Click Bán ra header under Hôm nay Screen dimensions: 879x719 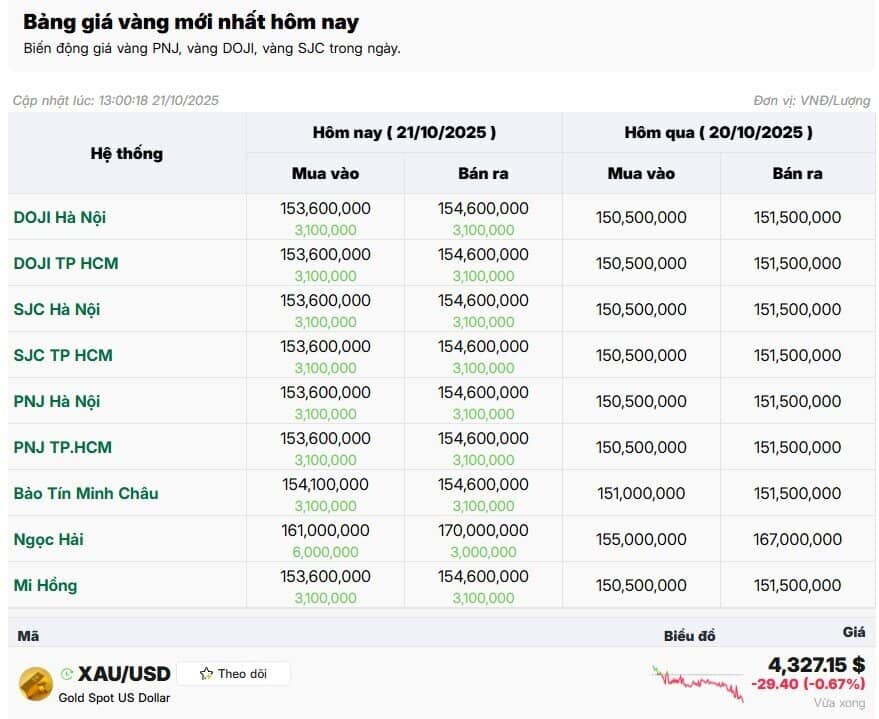coord(483,173)
